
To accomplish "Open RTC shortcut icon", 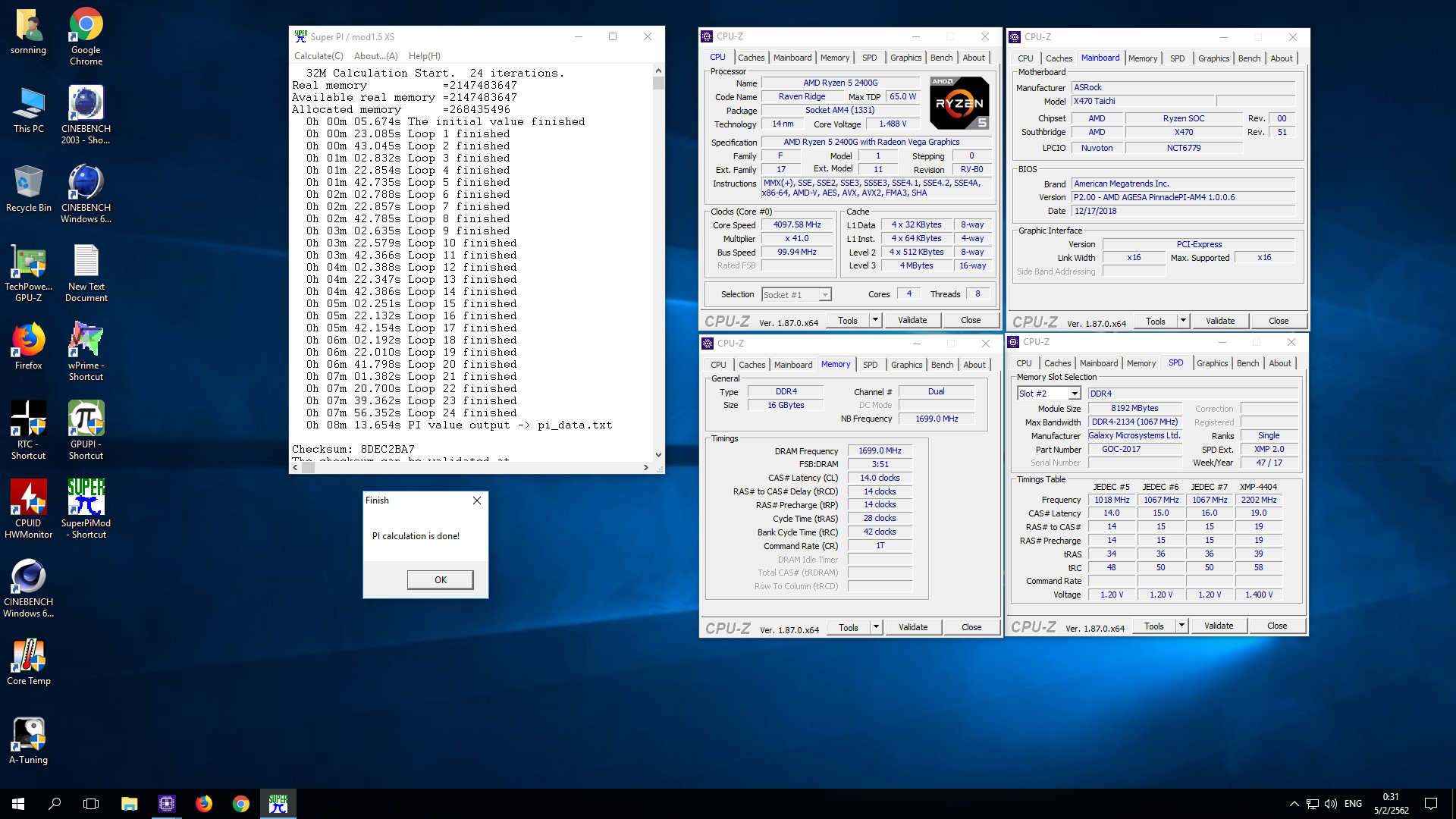I will click(28, 430).
